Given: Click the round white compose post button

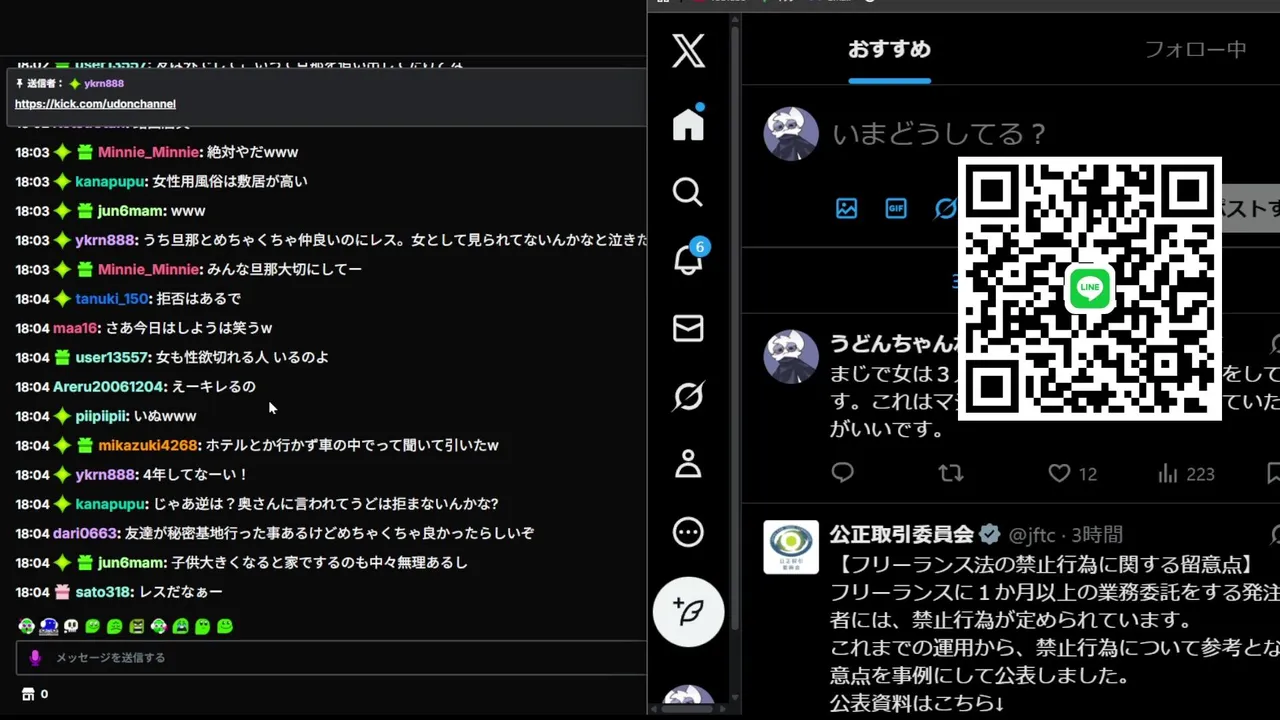Looking at the screenshot, I should pyautogui.click(x=689, y=611).
